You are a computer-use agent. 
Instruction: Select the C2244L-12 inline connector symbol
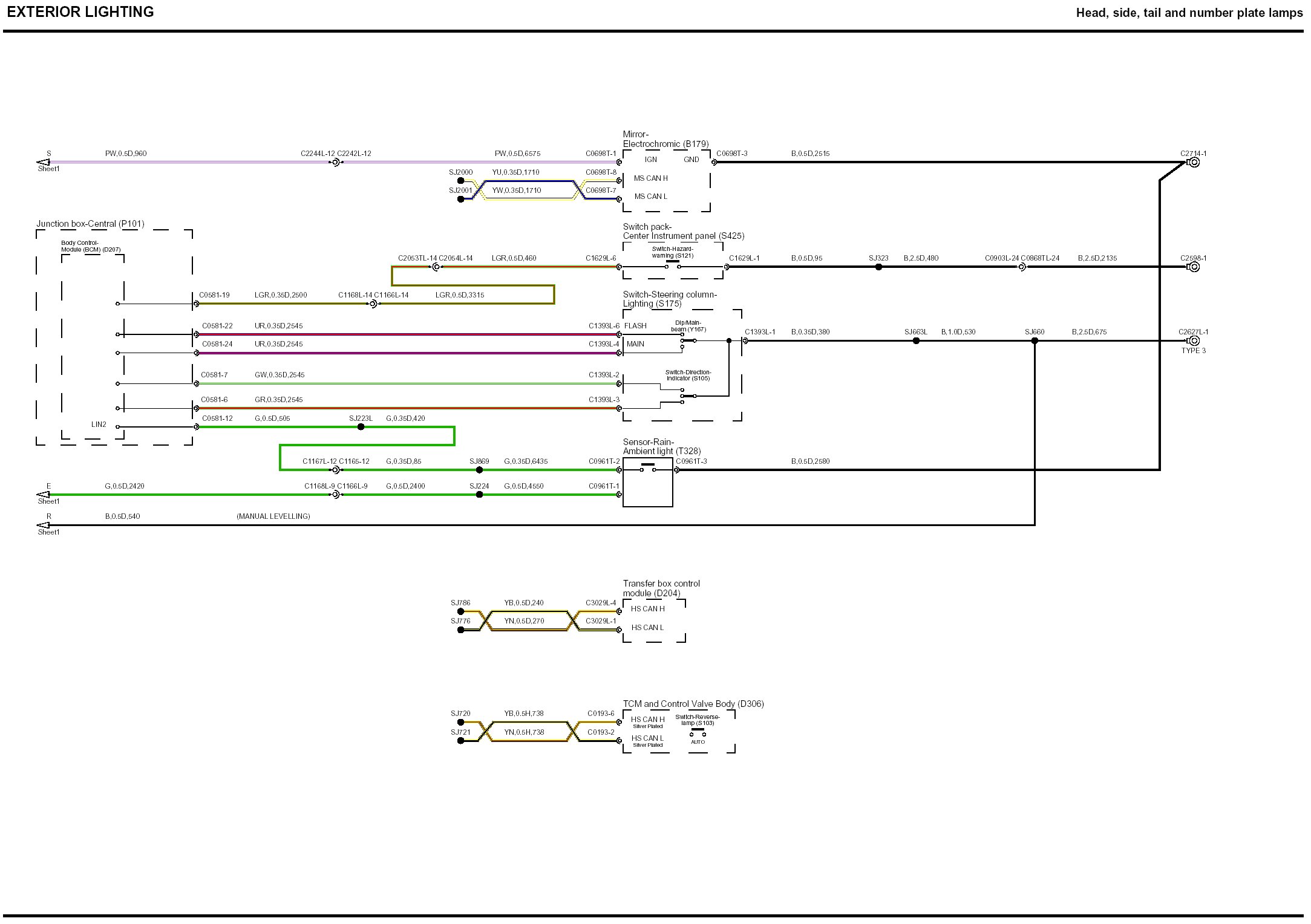pos(335,163)
